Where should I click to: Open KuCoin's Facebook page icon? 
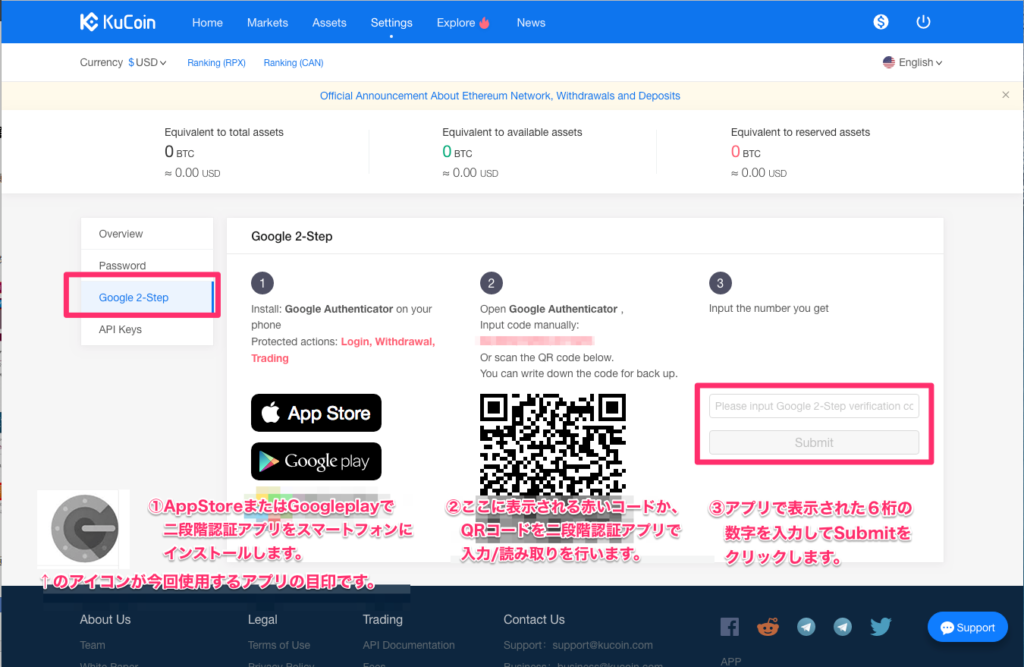pyautogui.click(x=729, y=627)
